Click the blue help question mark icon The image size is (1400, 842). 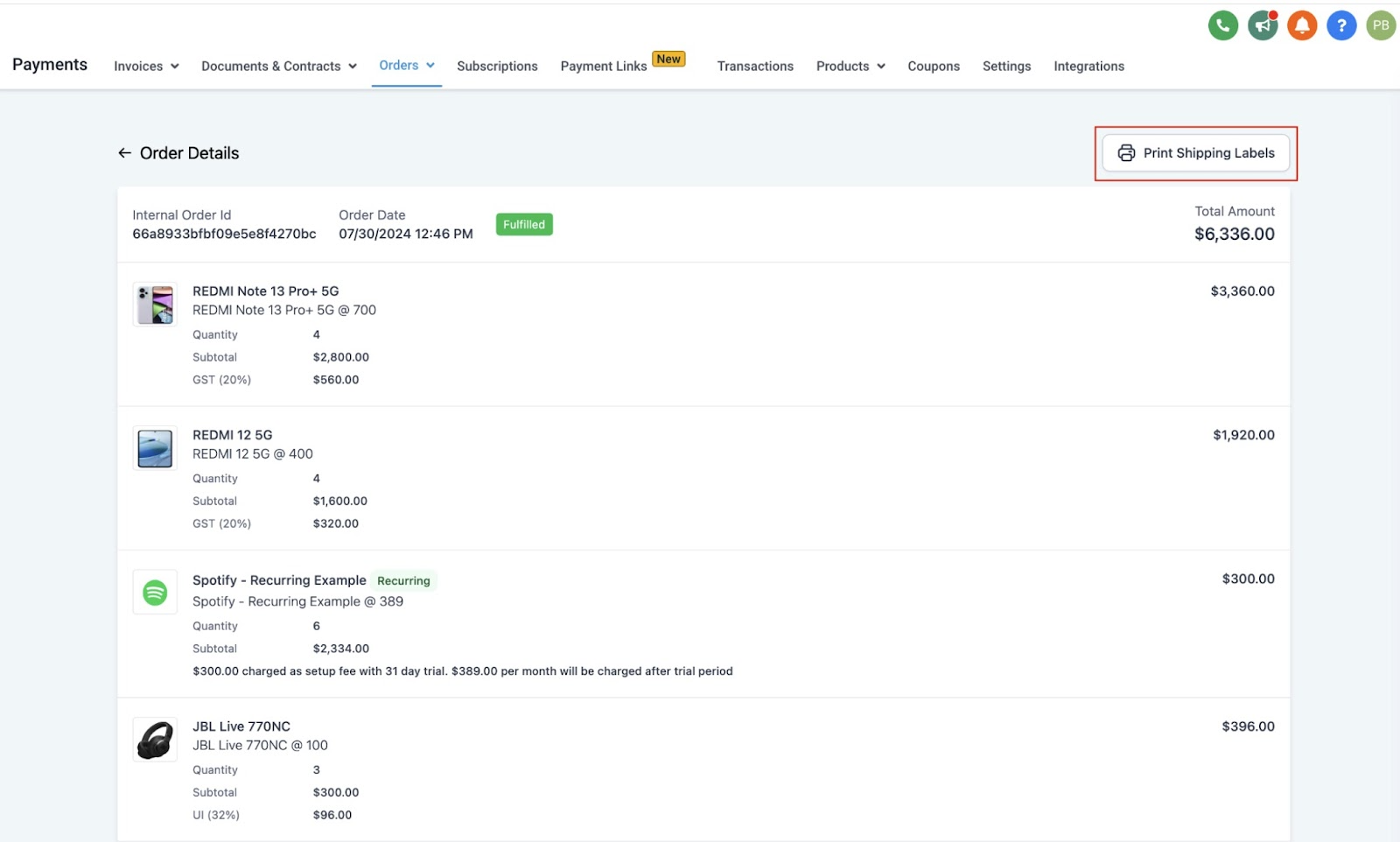1341,25
